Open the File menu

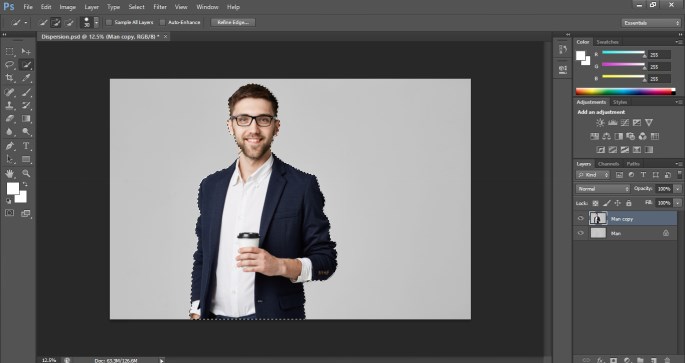pos(28,7)
